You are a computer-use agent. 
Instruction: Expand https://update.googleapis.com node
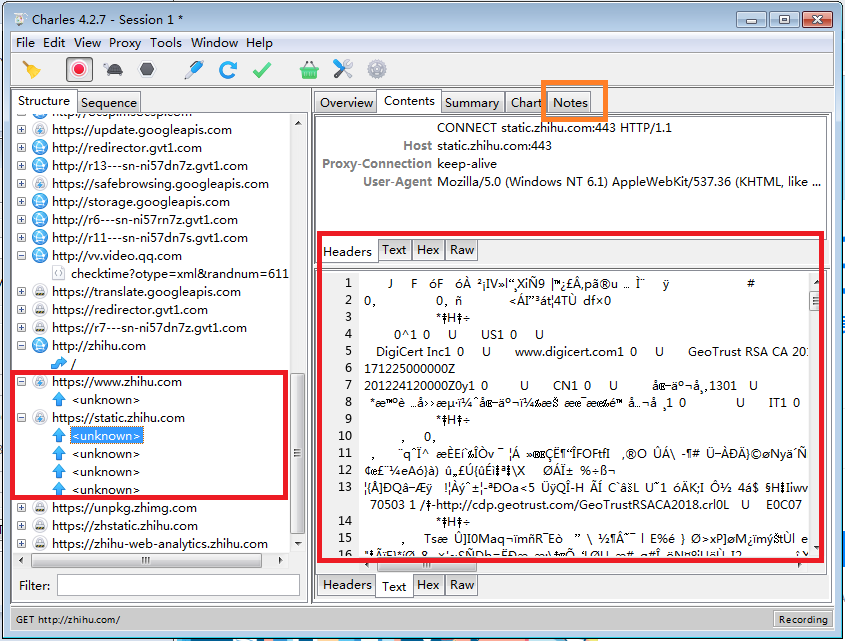(x=22, y=129)
